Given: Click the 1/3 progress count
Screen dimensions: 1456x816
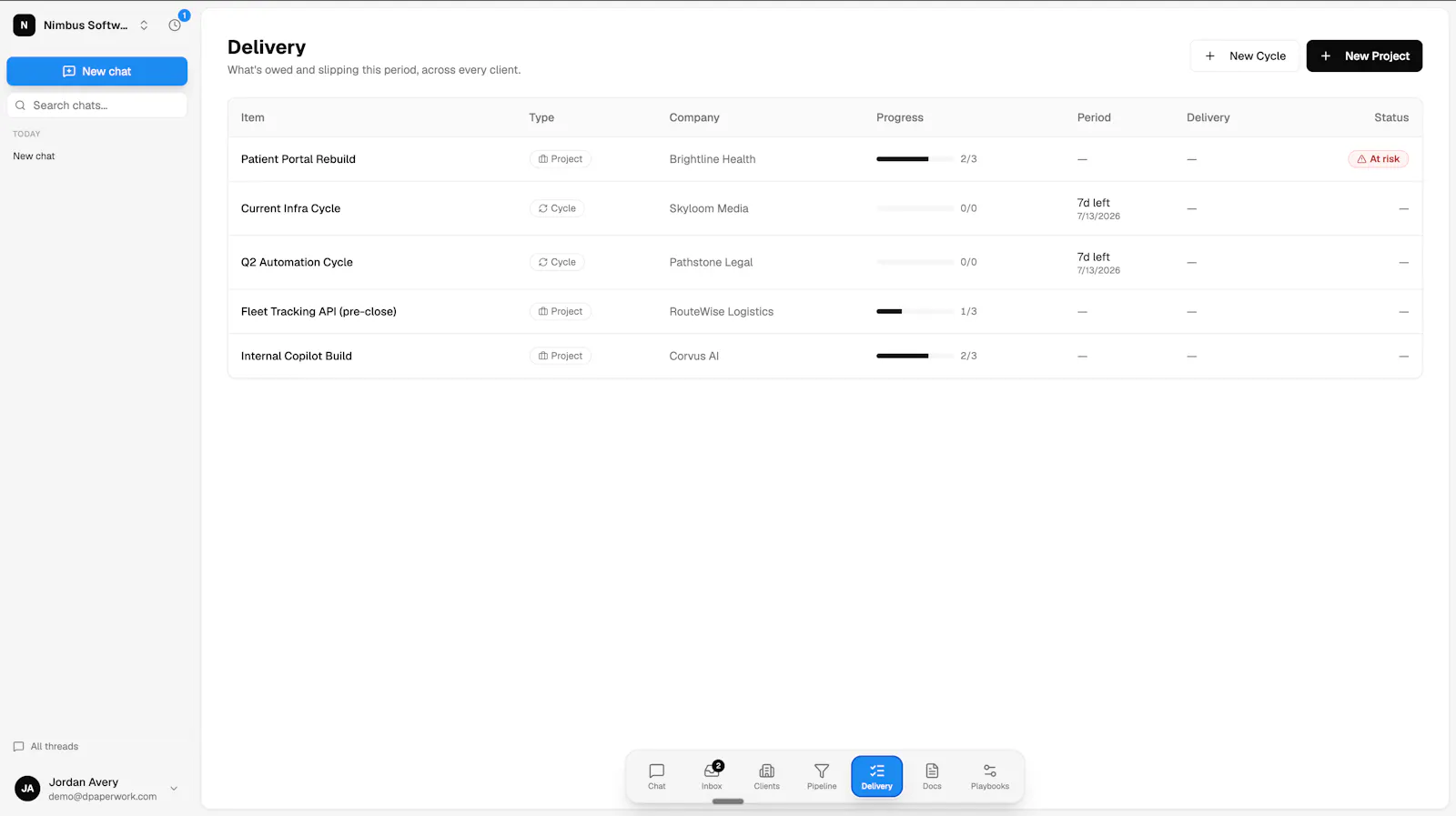Looking at the screenshot, I should click(x=968, y=311).
